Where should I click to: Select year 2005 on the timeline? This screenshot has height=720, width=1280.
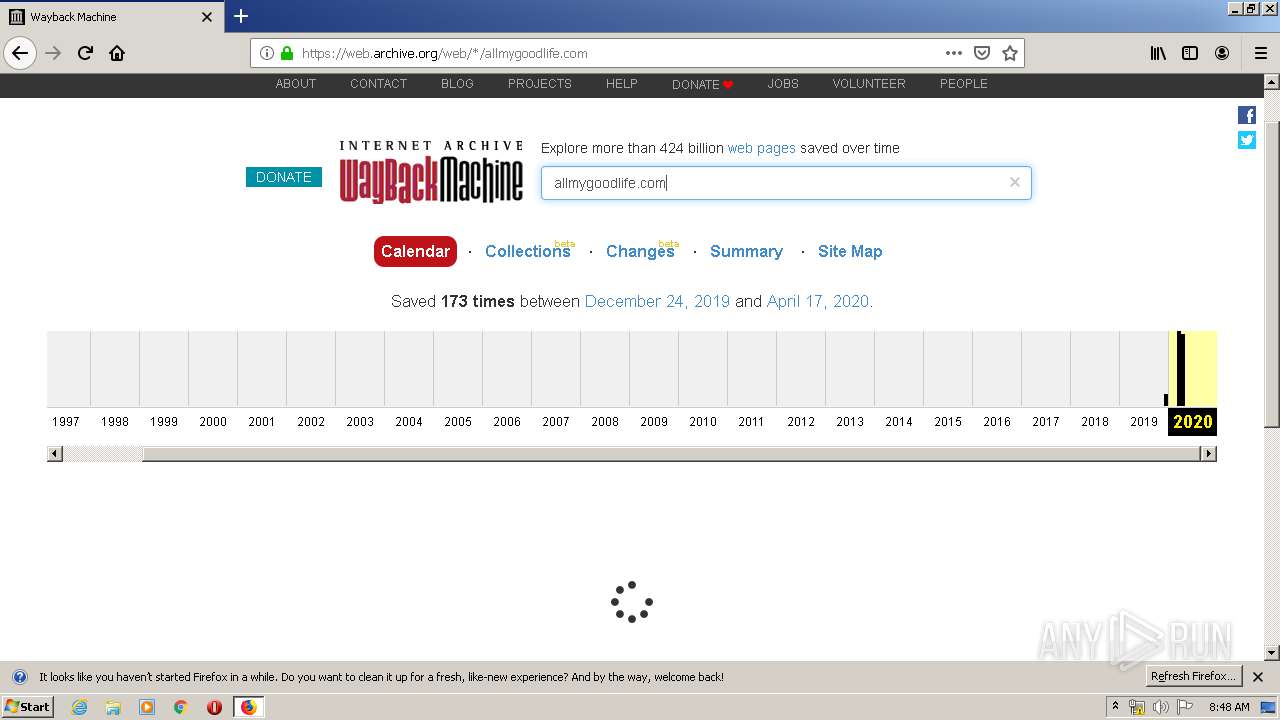[458, 421]
